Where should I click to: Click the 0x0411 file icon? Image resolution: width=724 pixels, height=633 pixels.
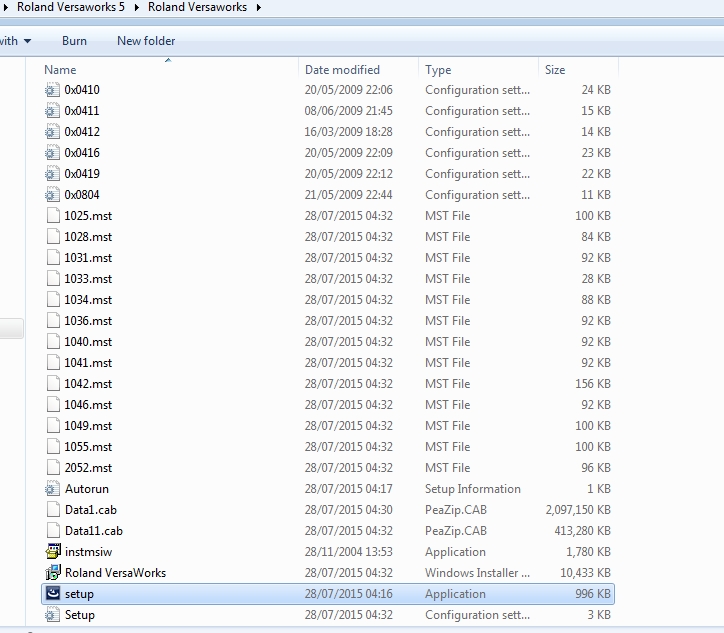pos(53,111)
